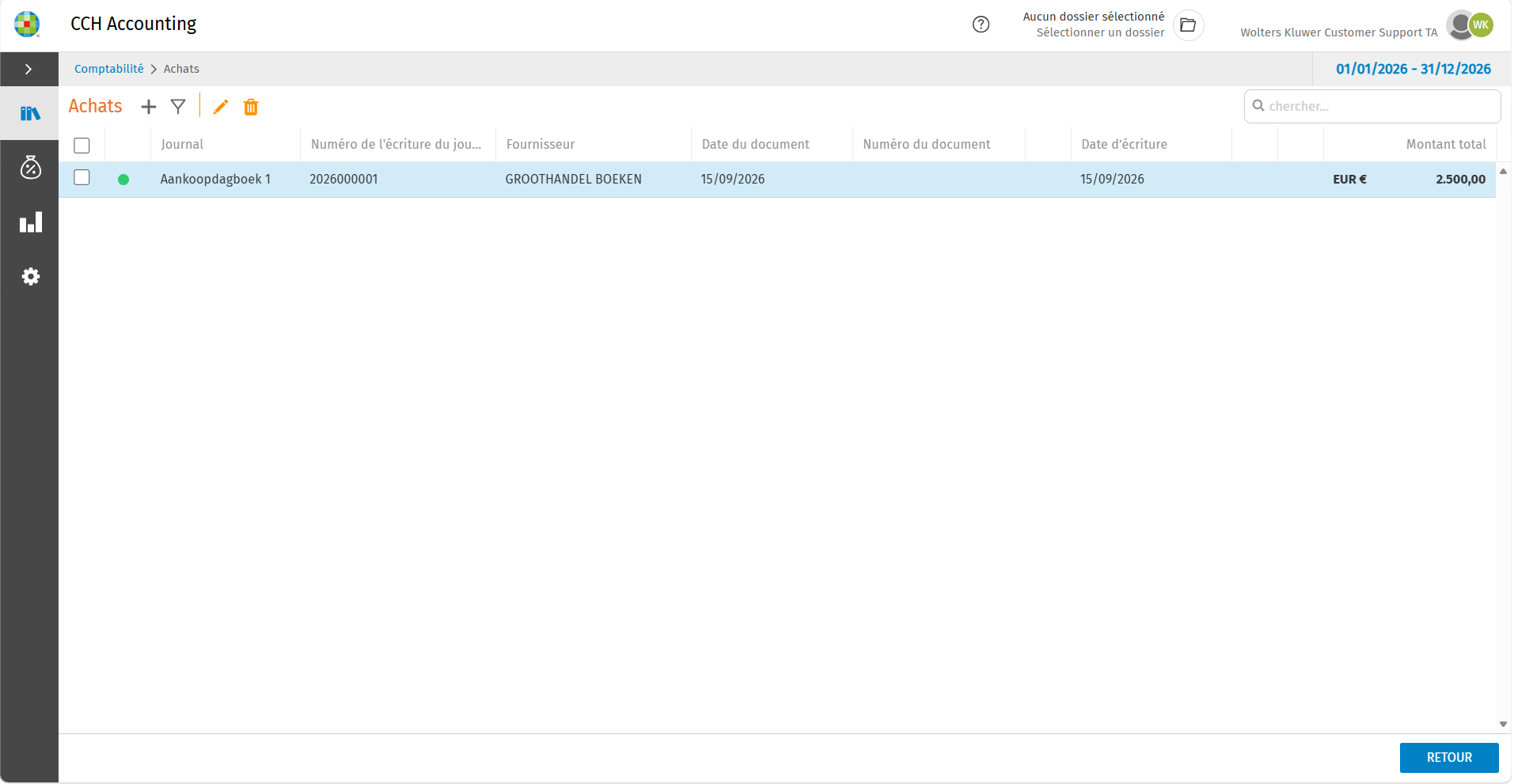Add a new purchase entry with plus icon

tap(149, 107)
